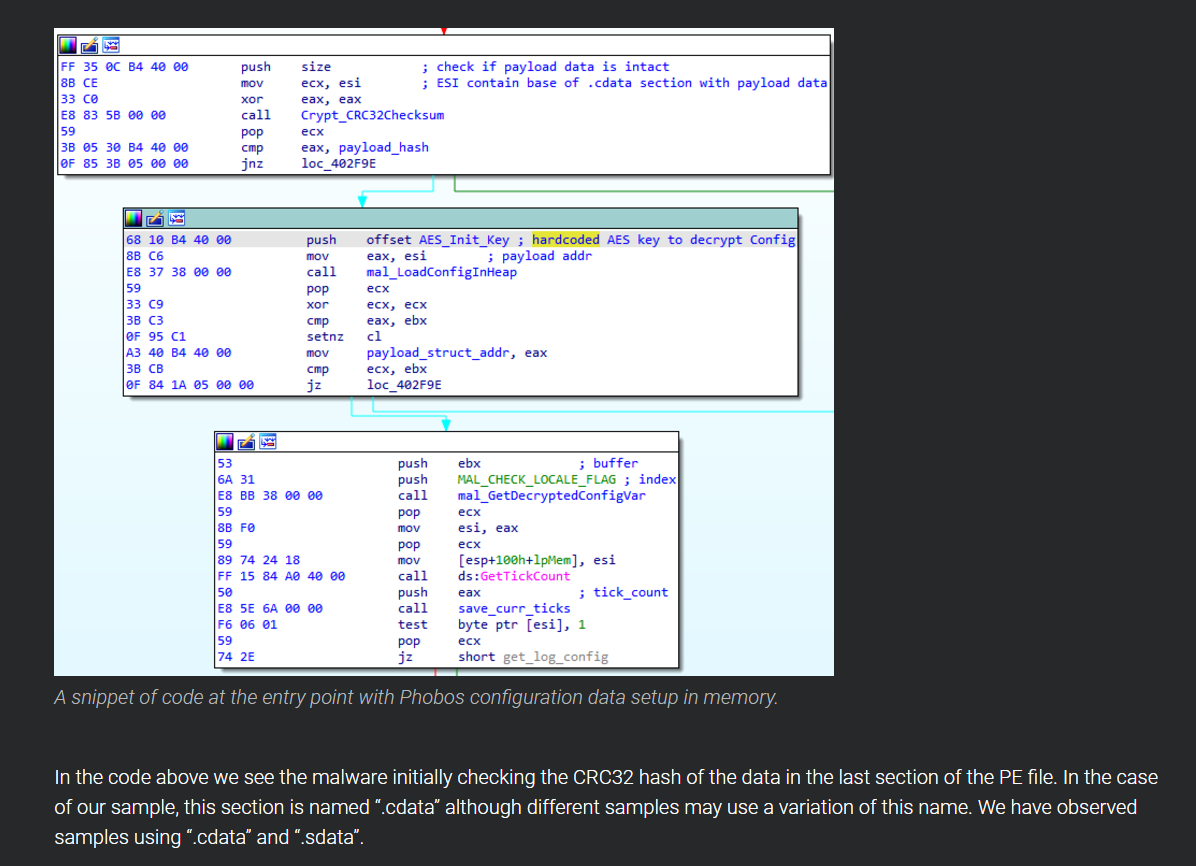Click the '; index' comment
1196x866 pixels.
tap(650, 480)
